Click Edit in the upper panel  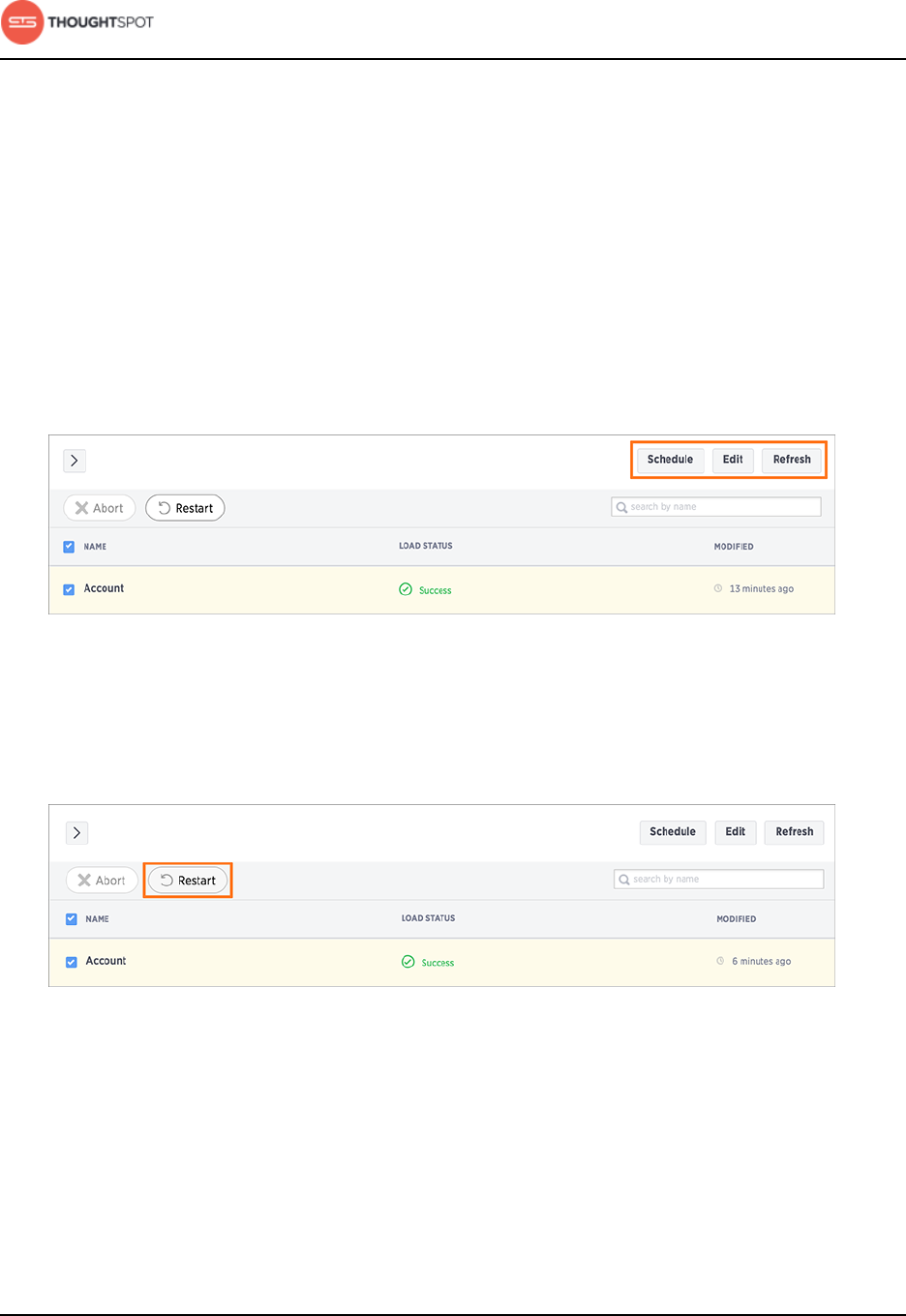[x=733, y=460]
